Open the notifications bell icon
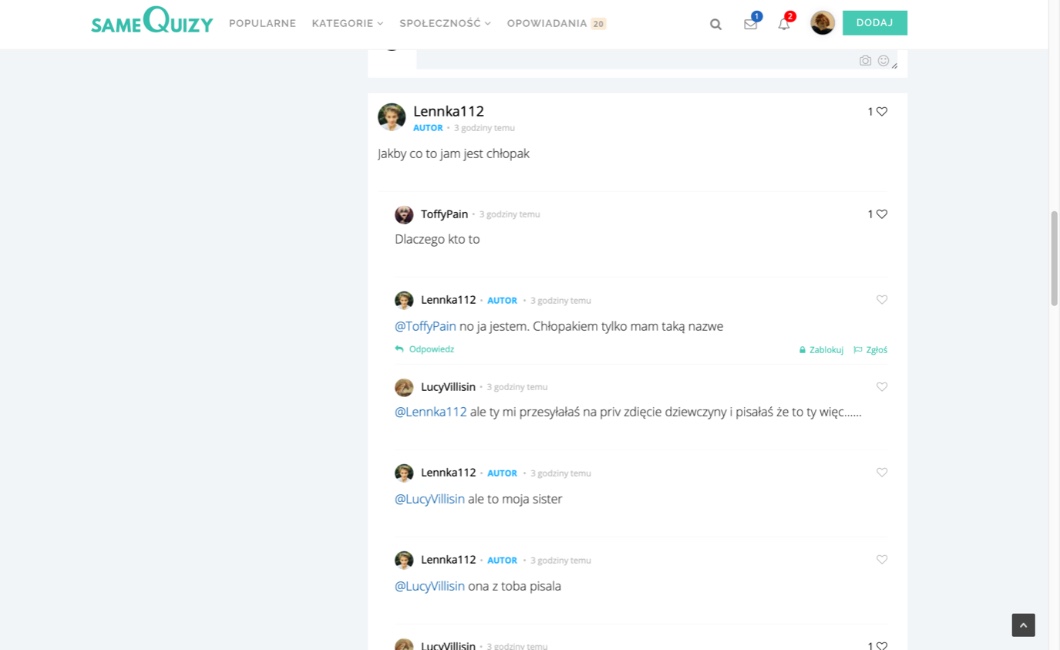Viewport: 1060px width, 650px height. (x=784, y=24)
